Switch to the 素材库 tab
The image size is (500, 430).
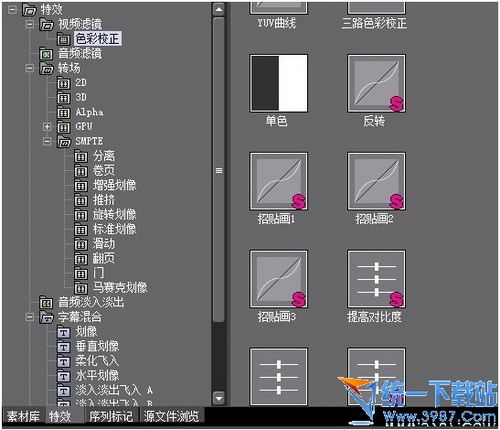(23, 416)
